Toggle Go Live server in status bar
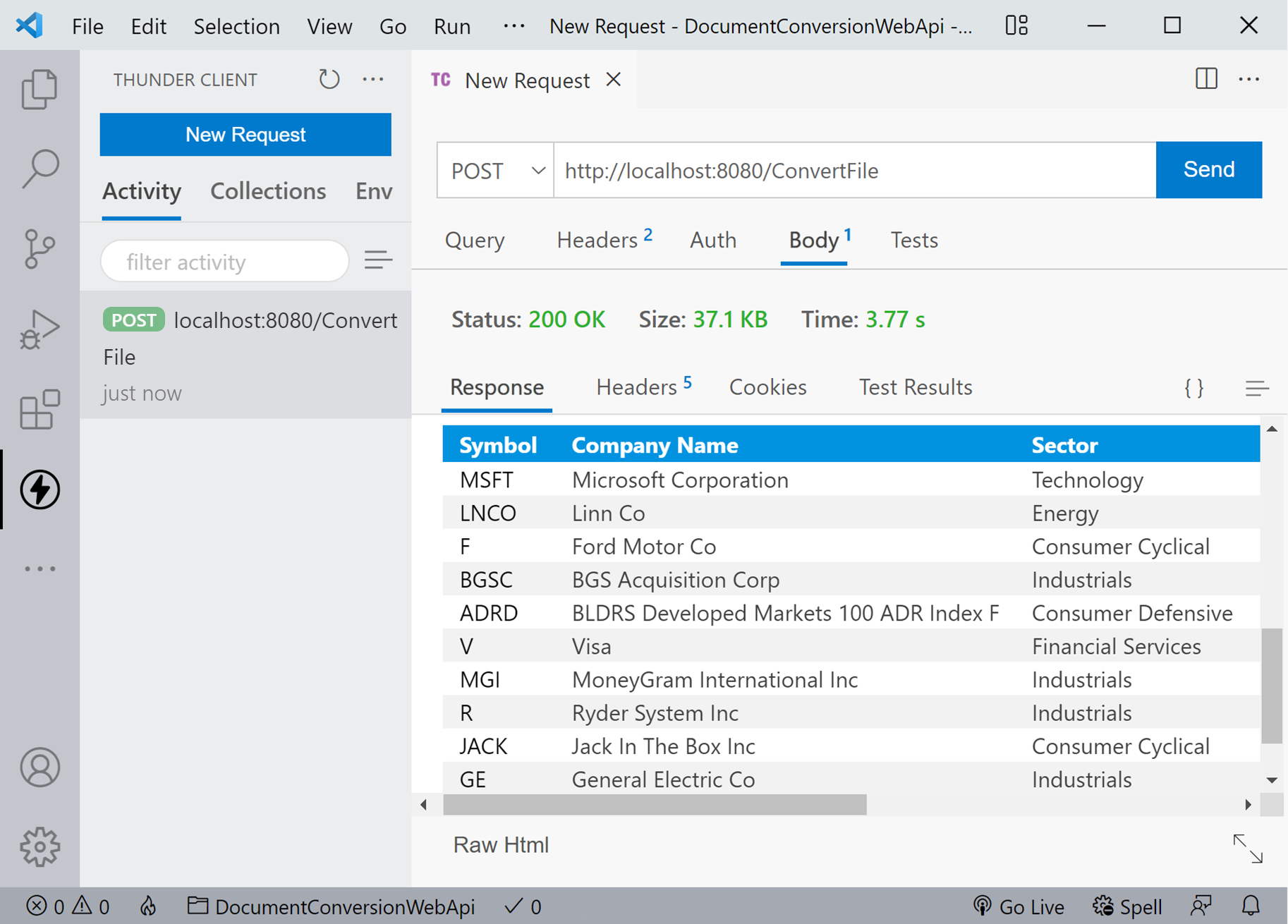 pos(1019,906)
